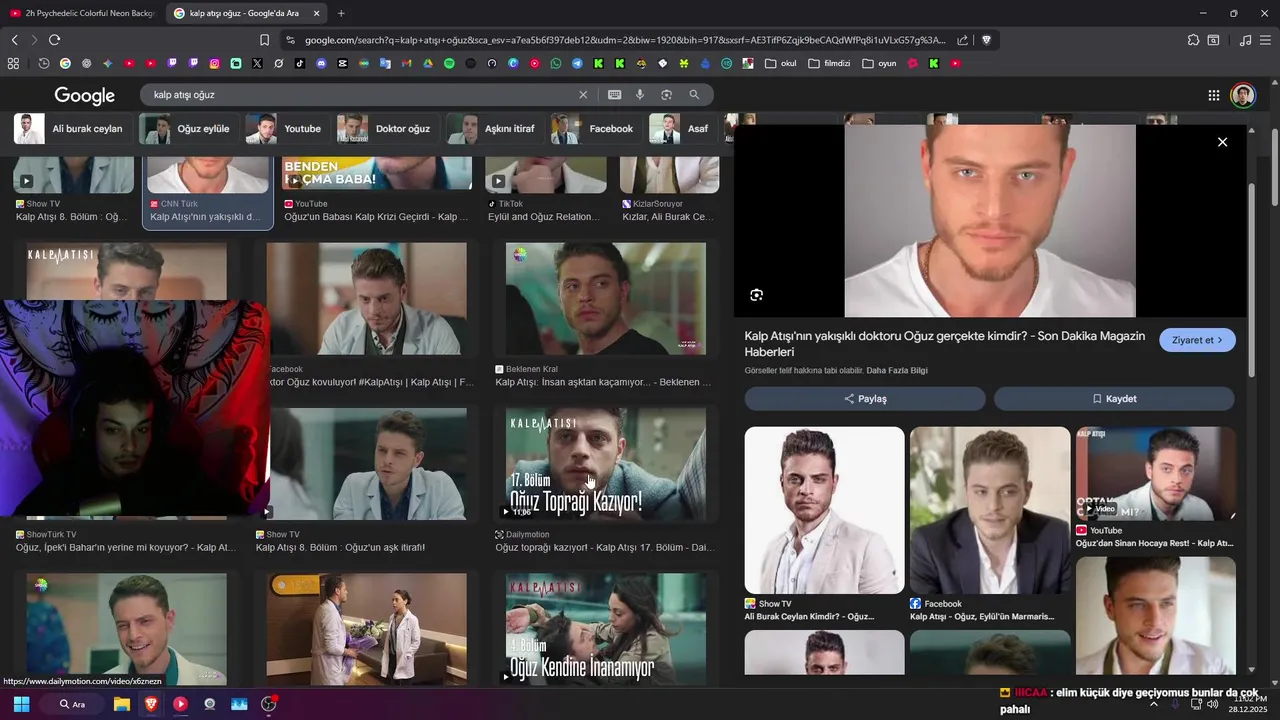Open the Google apps grid
The height and width of the screenshot is (720, 1280).
click(1213, 95)
